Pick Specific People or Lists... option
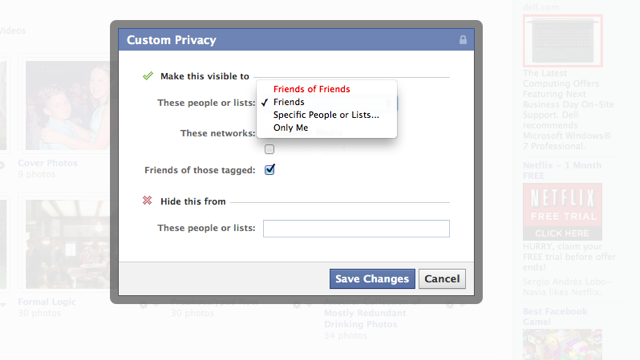The width and height of the screenshot is (640, 360). 326,115
